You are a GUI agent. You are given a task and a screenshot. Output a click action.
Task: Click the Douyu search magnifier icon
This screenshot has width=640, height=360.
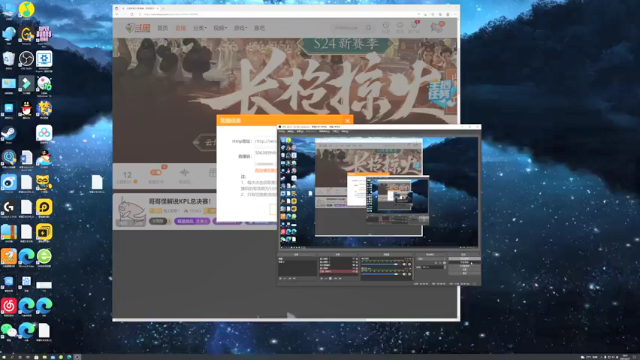coord(369,28)
